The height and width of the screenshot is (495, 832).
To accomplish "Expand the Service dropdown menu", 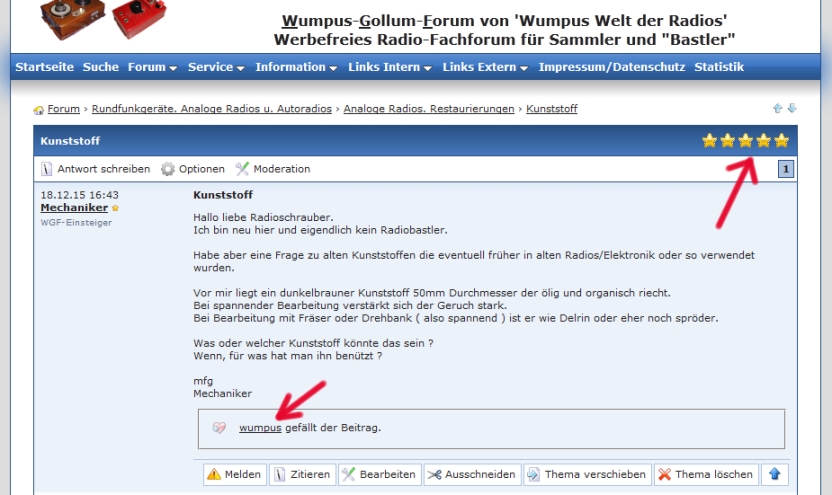I will coord(216,67).
